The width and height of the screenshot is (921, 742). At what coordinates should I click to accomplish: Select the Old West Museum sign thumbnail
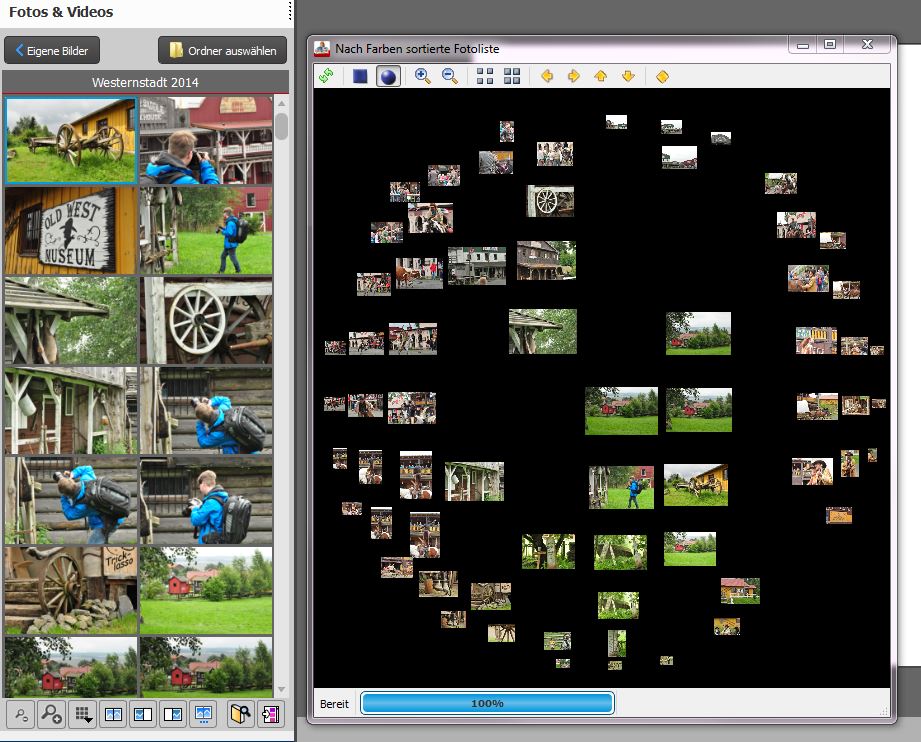click(x=70, y=231)
